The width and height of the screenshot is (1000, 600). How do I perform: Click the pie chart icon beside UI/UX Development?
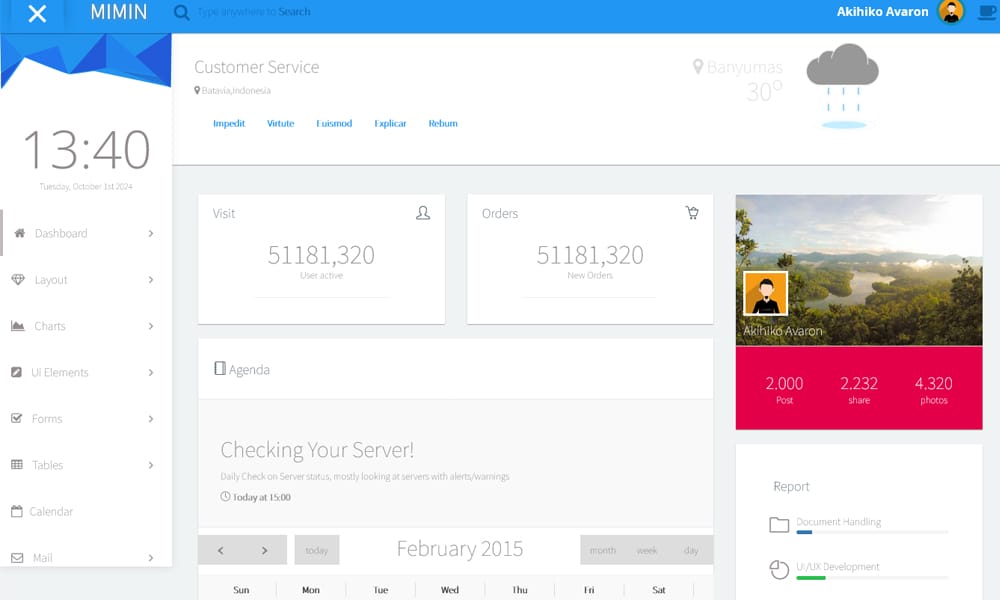tap(779, 569)
